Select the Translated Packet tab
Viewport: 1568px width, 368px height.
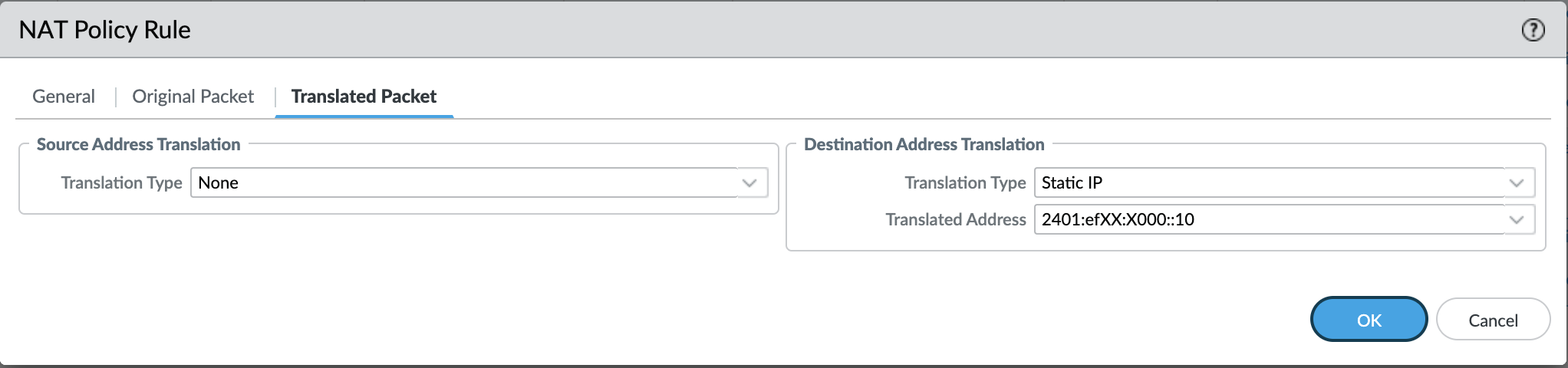coord(364,97)
